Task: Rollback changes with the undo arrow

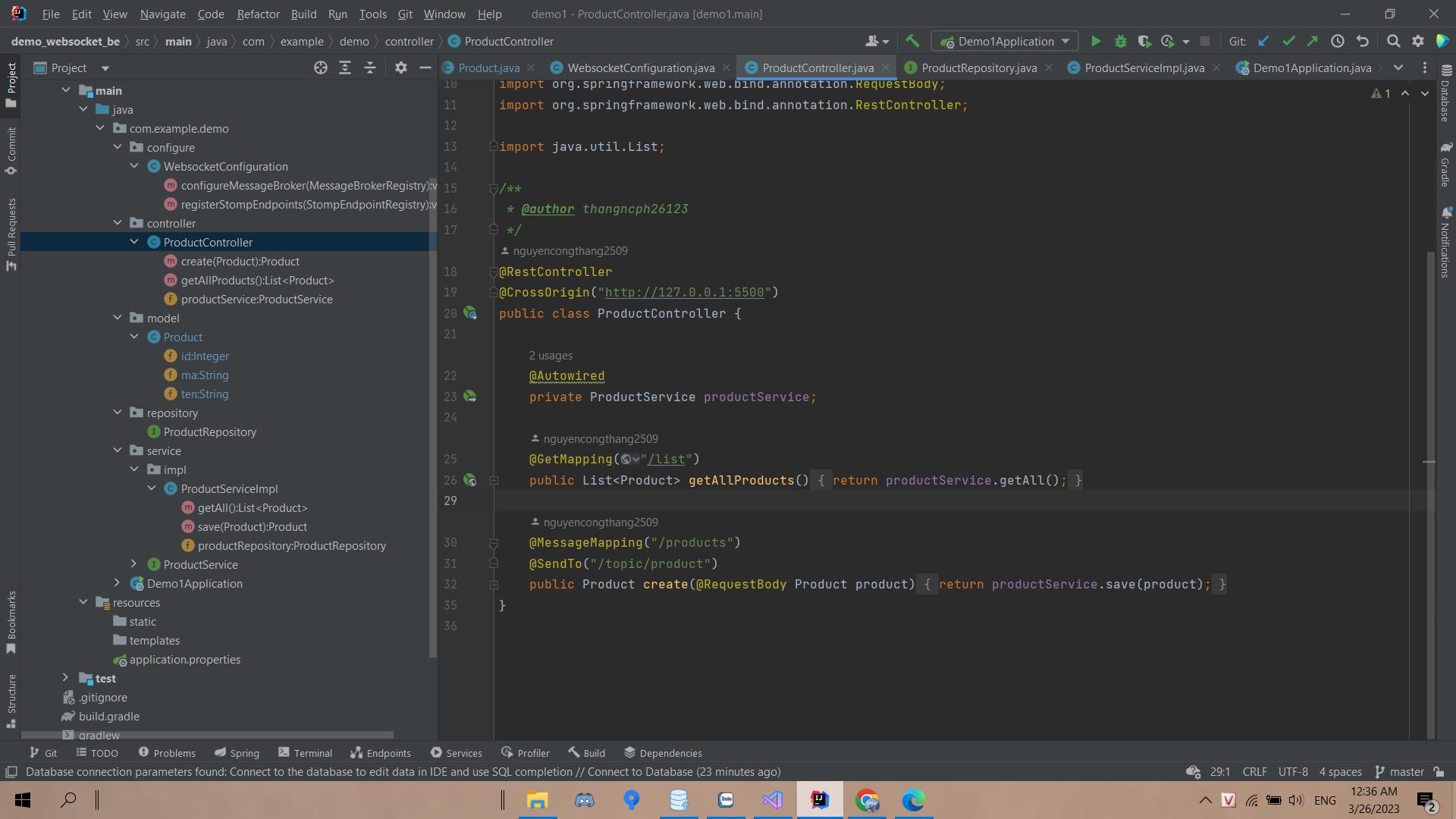Action: pyautogui.click(x=1363, y=42)
